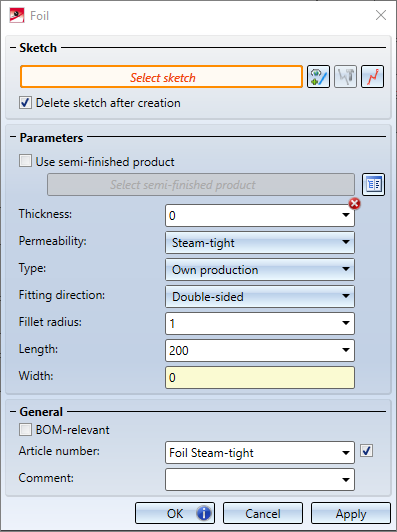This screenshot has height=532, width=397.
Task: Click the red error icon by Thickness
Action: (x=355, y=204)
